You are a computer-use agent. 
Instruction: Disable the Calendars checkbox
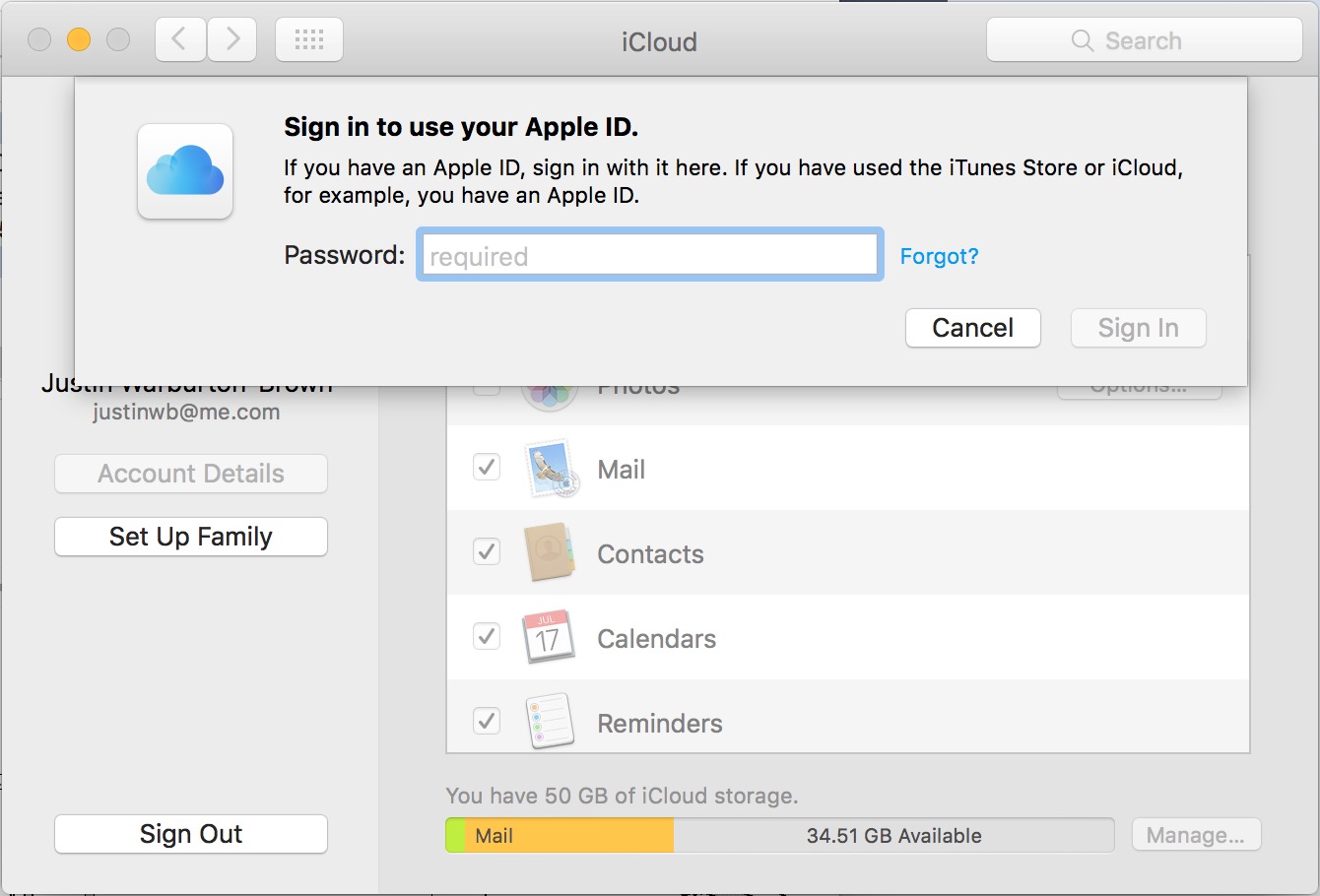pos(487,636)
